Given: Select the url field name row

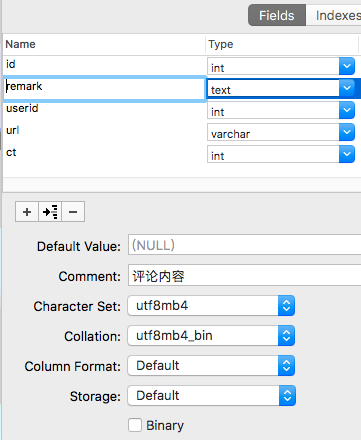Looking at the screenshot, I should click(x=104, y=131).
